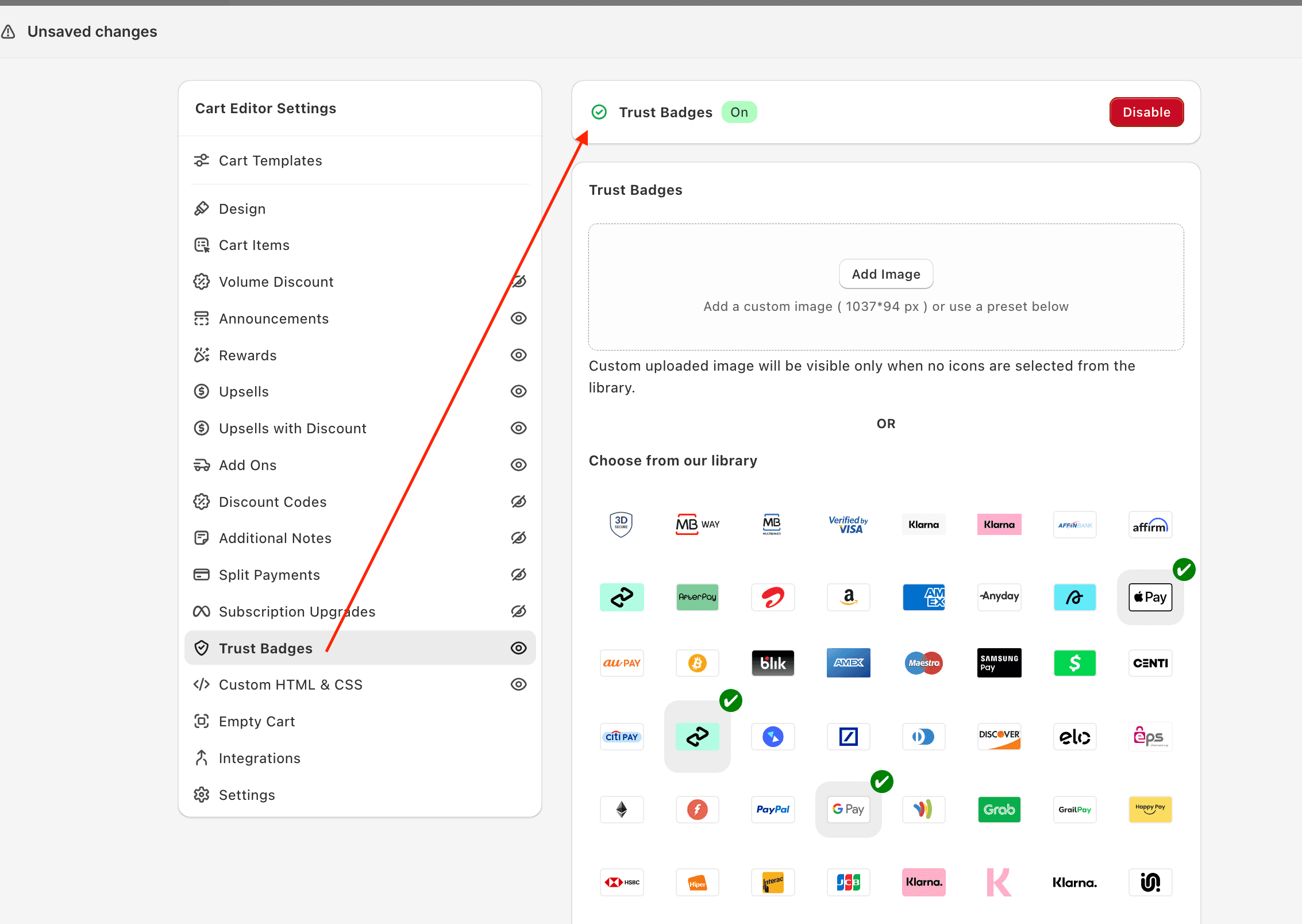Choose the green Cash App dollar badge
This screenshot has height=924, width=1302.
(x=1075, y=663)
